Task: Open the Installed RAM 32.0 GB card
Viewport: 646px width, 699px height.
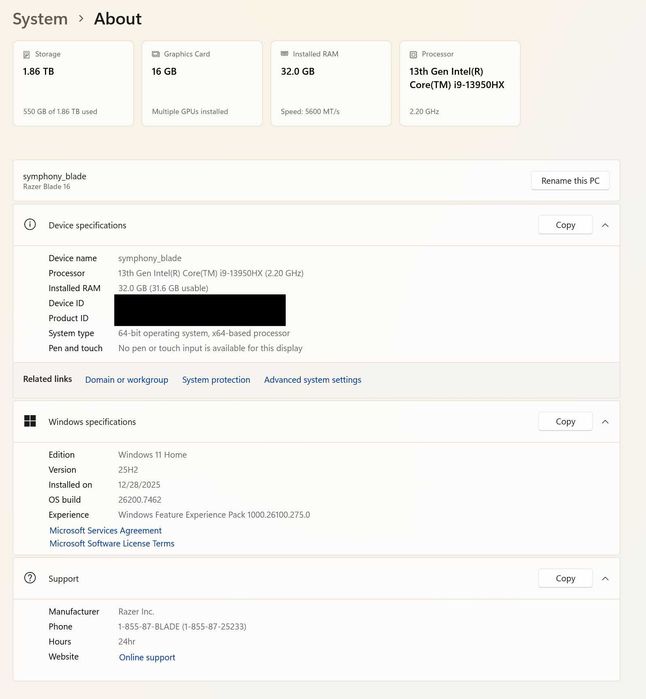Action: [x=331, y=83]
